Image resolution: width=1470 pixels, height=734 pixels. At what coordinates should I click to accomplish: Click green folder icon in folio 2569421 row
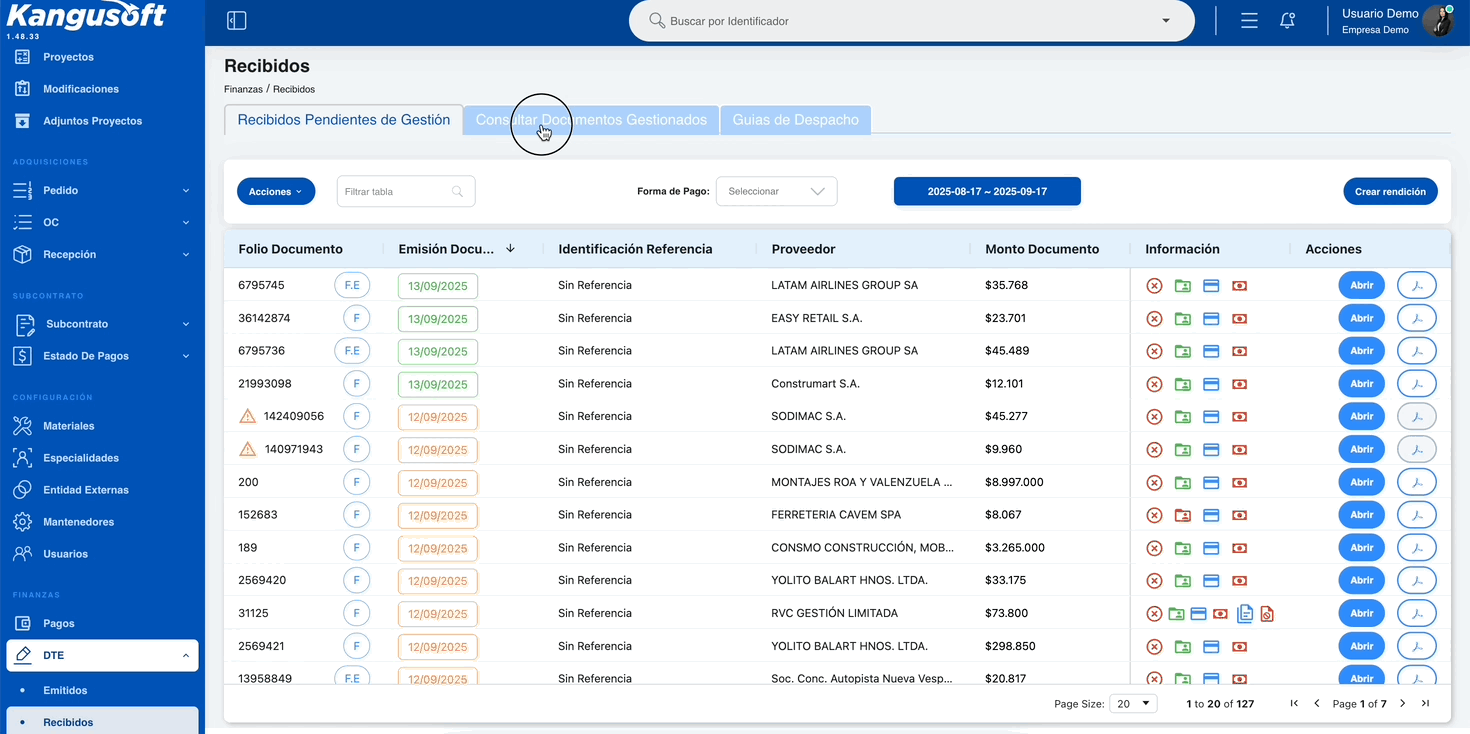pos(1183,646)
